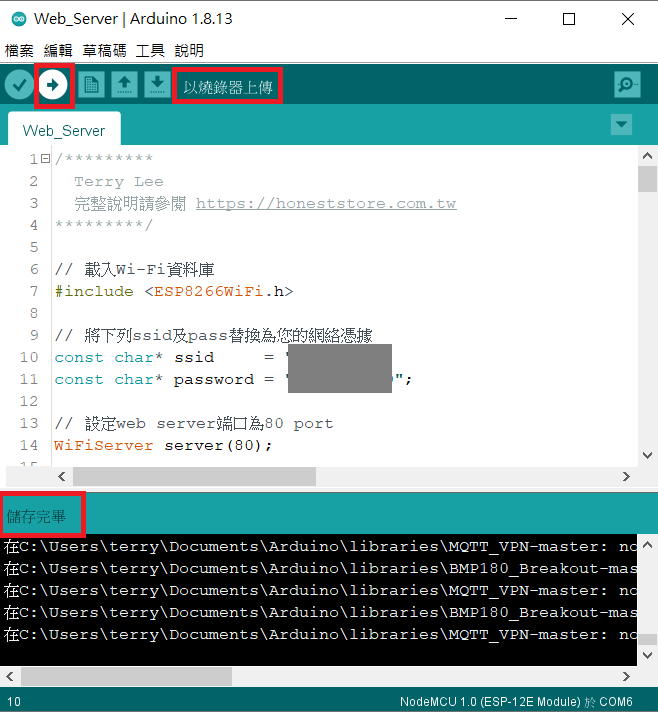Open a sketch using the Open icon
Image resolution: width=658 pixels, height=712 pixels.
(x=124, y=85)
